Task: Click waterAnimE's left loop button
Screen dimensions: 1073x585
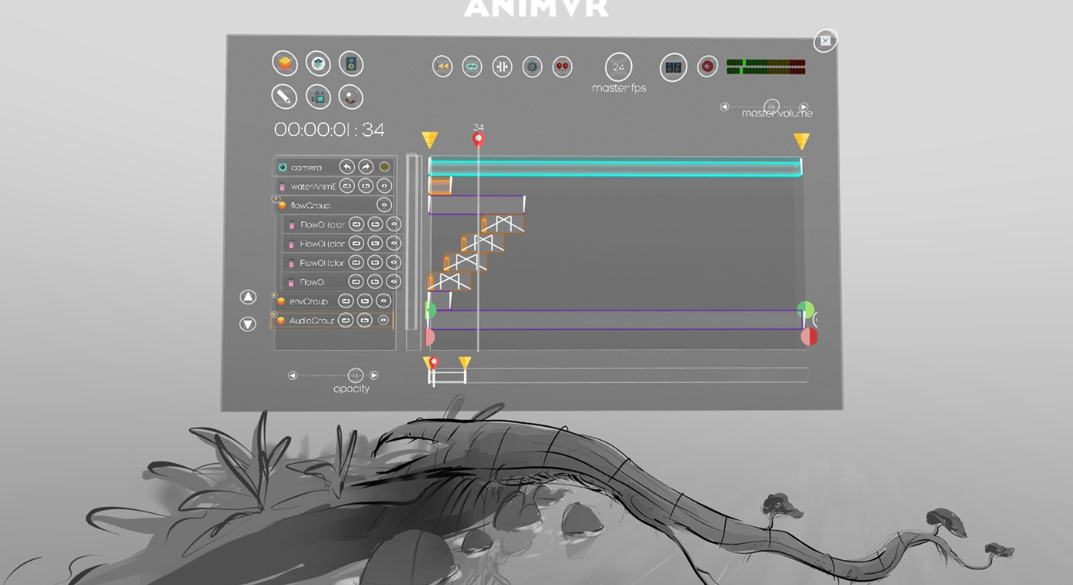Action: coord(347,186)
